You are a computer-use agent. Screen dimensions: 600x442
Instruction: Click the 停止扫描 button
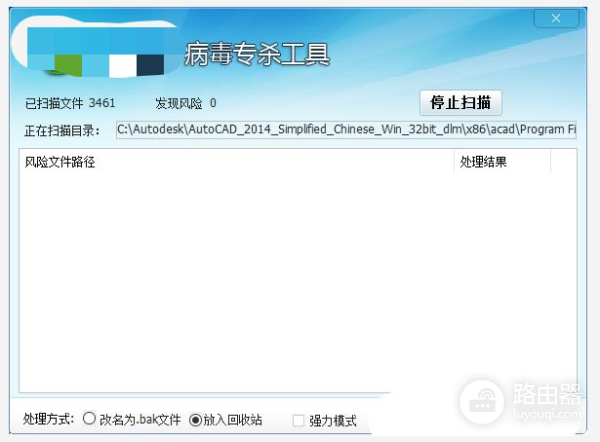[x=461, y=103]
